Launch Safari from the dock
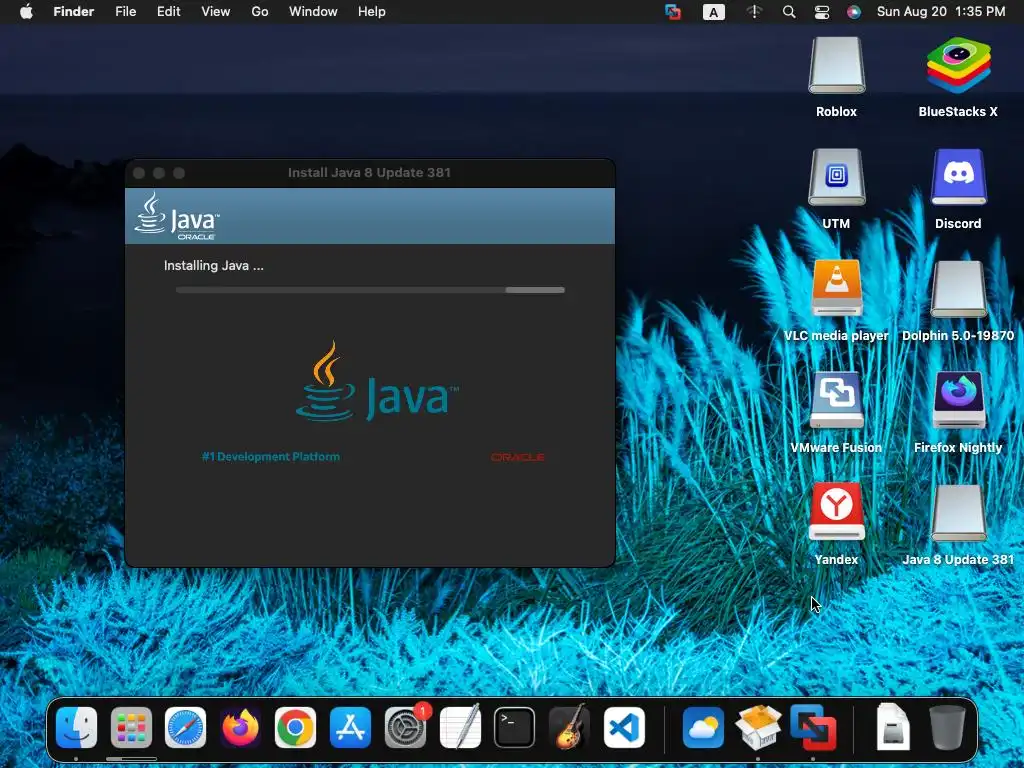Image resolution: width=1024 pixels, height=768 pixels. 185,727
